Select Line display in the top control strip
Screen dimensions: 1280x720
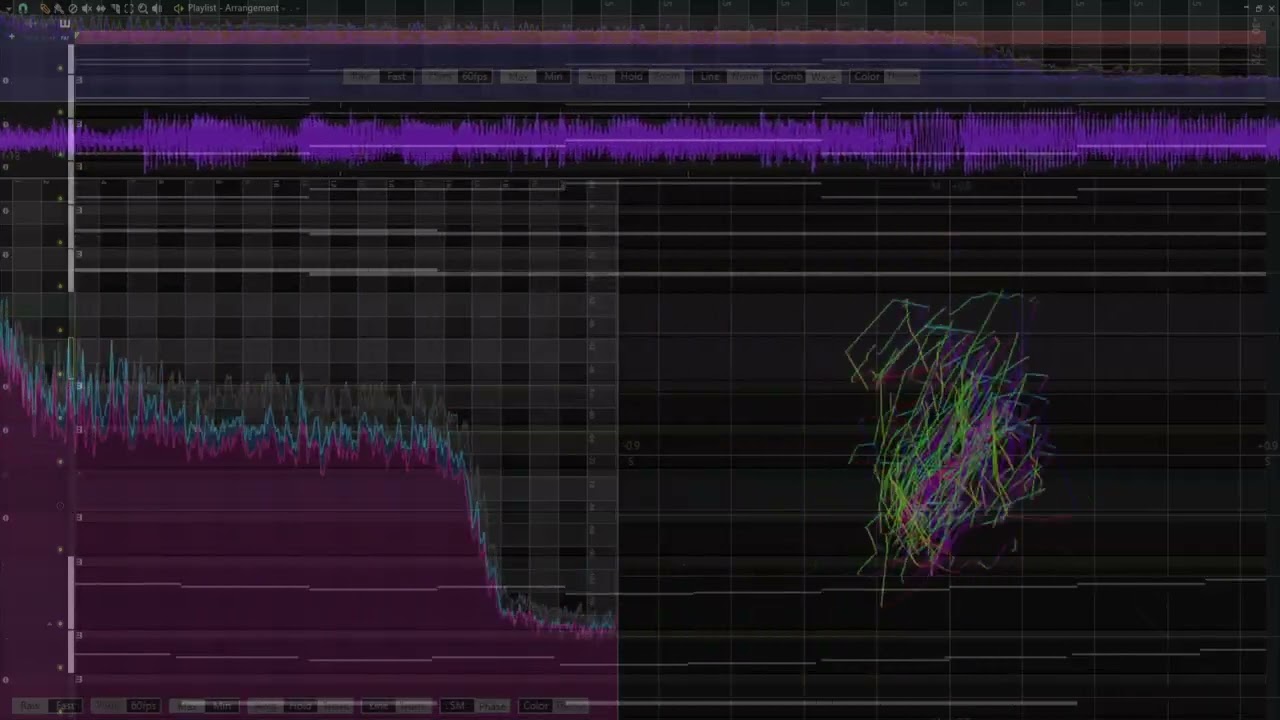click(x=709, y=76)
